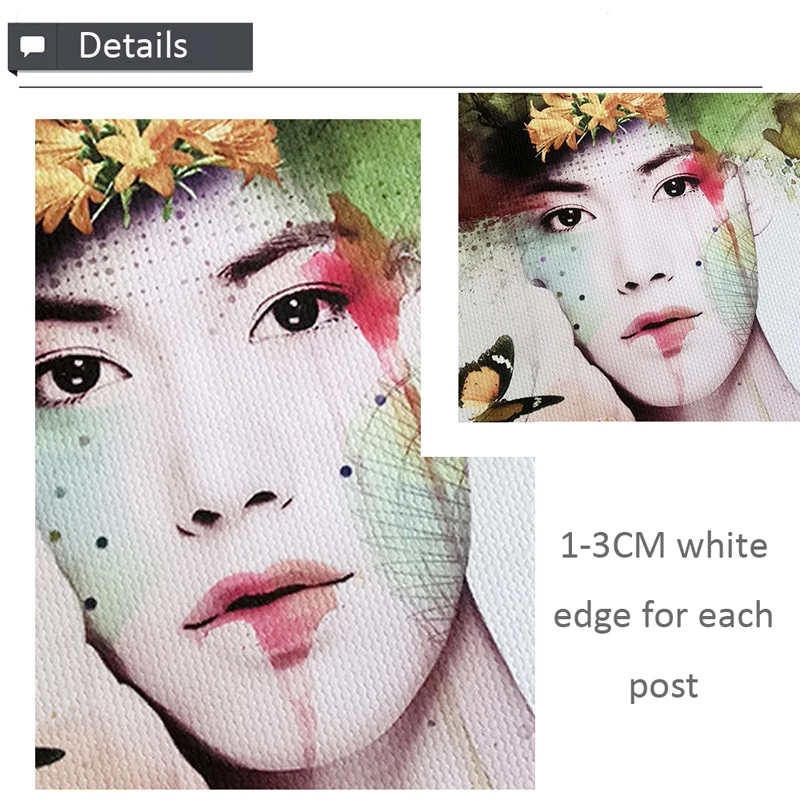Select the large close-up canvas face image
The width and height of the screenshot is (800, 800).
285,454
